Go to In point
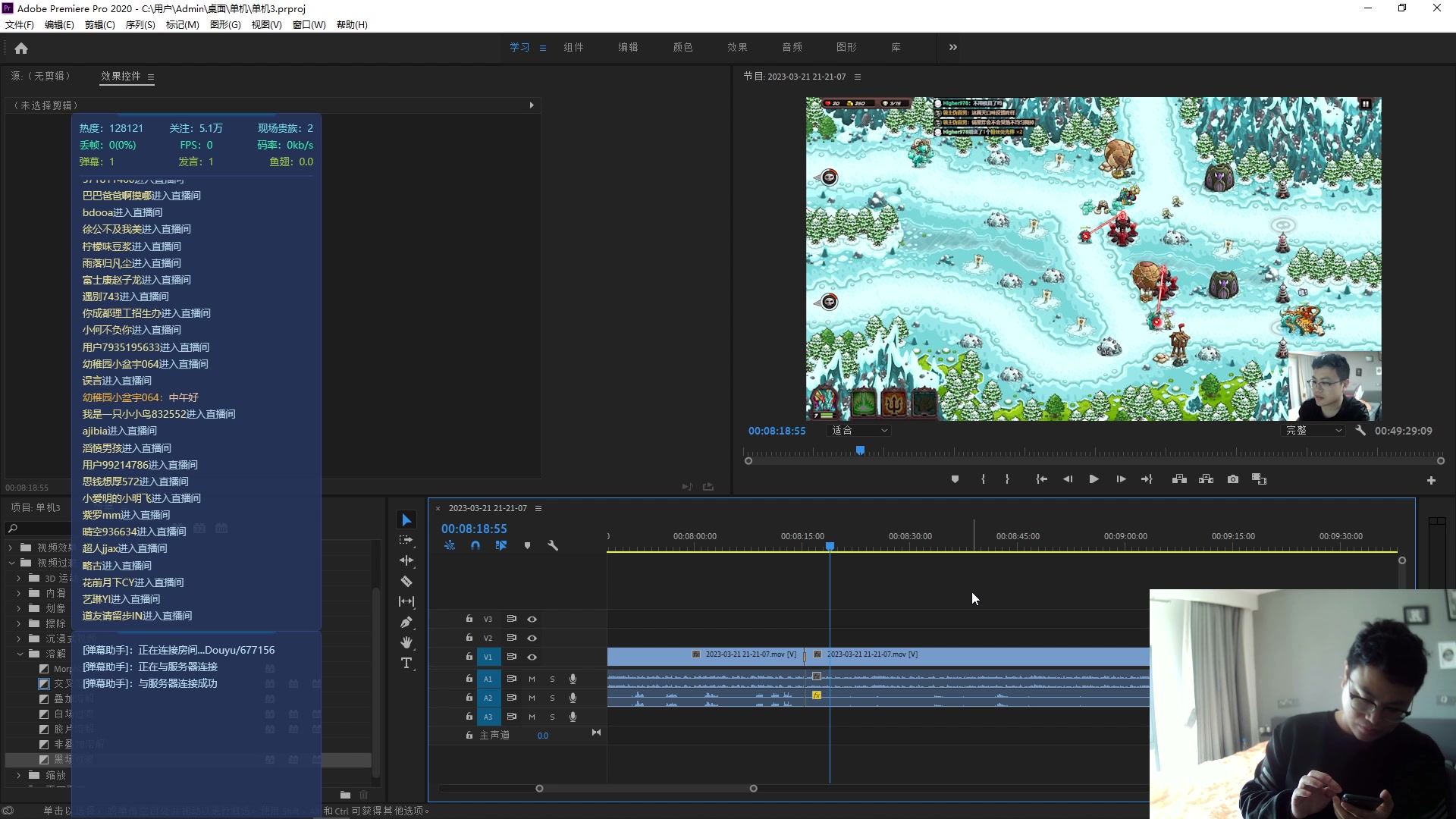 [1042, 479]
